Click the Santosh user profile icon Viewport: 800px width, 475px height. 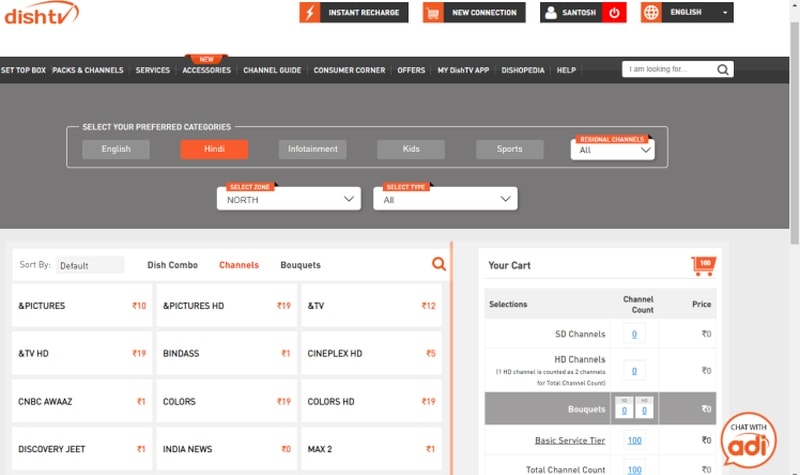click(551, 12)
